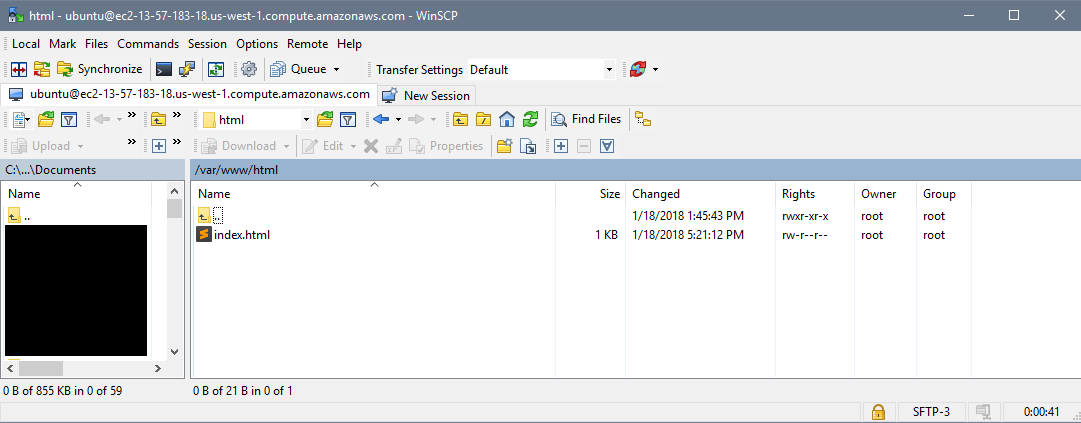The width and height of the screenshot is (1081, 423).
Task: Click the local Select Files plus icon
Action: [159, 146]
